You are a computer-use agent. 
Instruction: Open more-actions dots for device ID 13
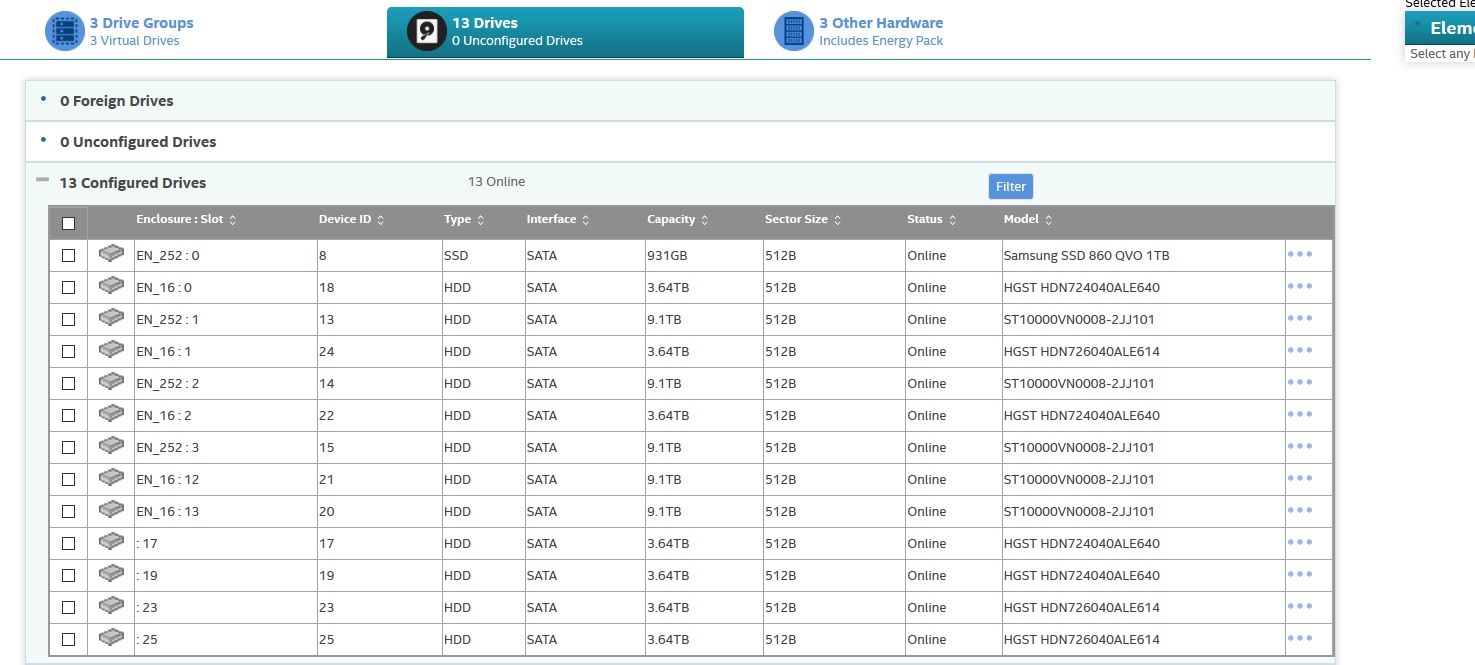click(x=1300, y=318)
